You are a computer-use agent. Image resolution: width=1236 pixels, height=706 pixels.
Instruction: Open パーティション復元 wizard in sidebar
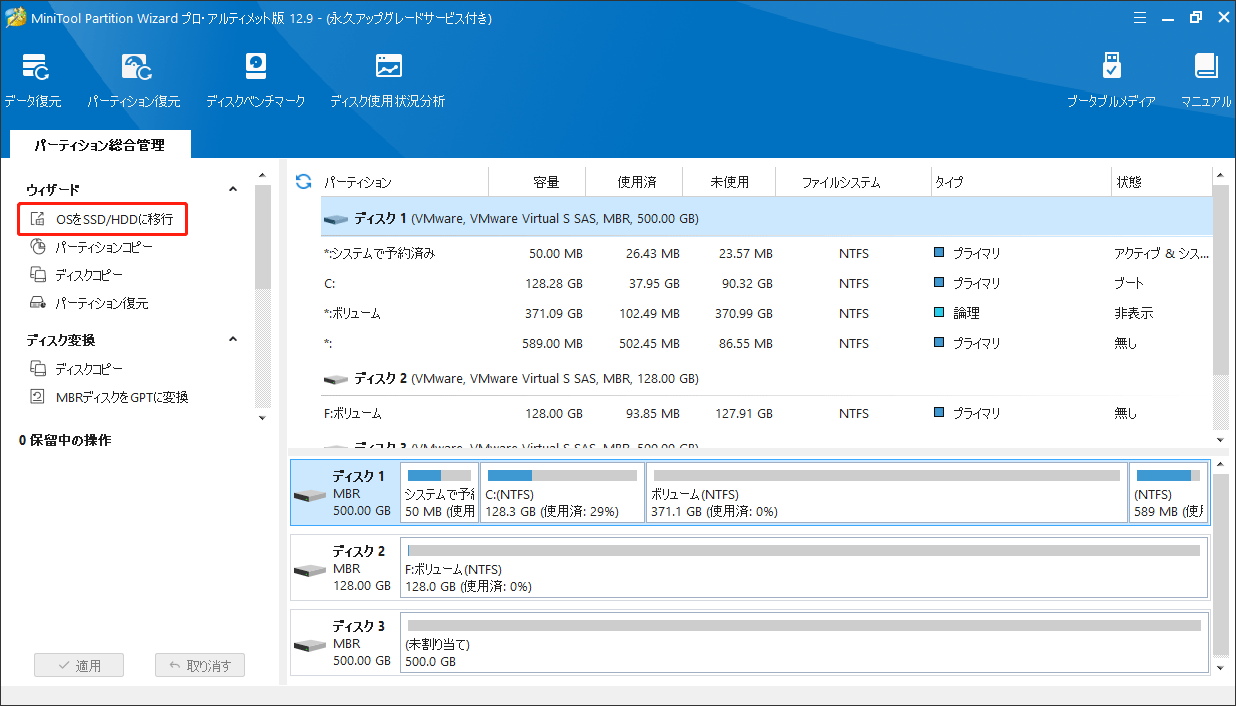tap(89, 302)
